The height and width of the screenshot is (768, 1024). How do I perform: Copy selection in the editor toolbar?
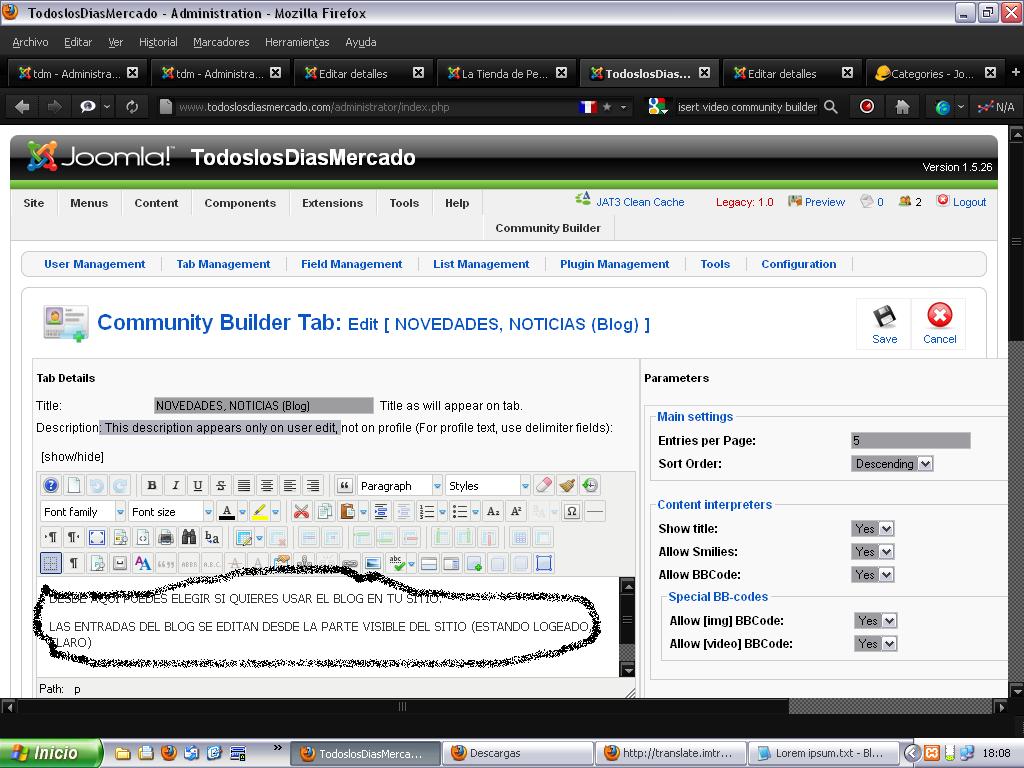(x=325, y=511)
